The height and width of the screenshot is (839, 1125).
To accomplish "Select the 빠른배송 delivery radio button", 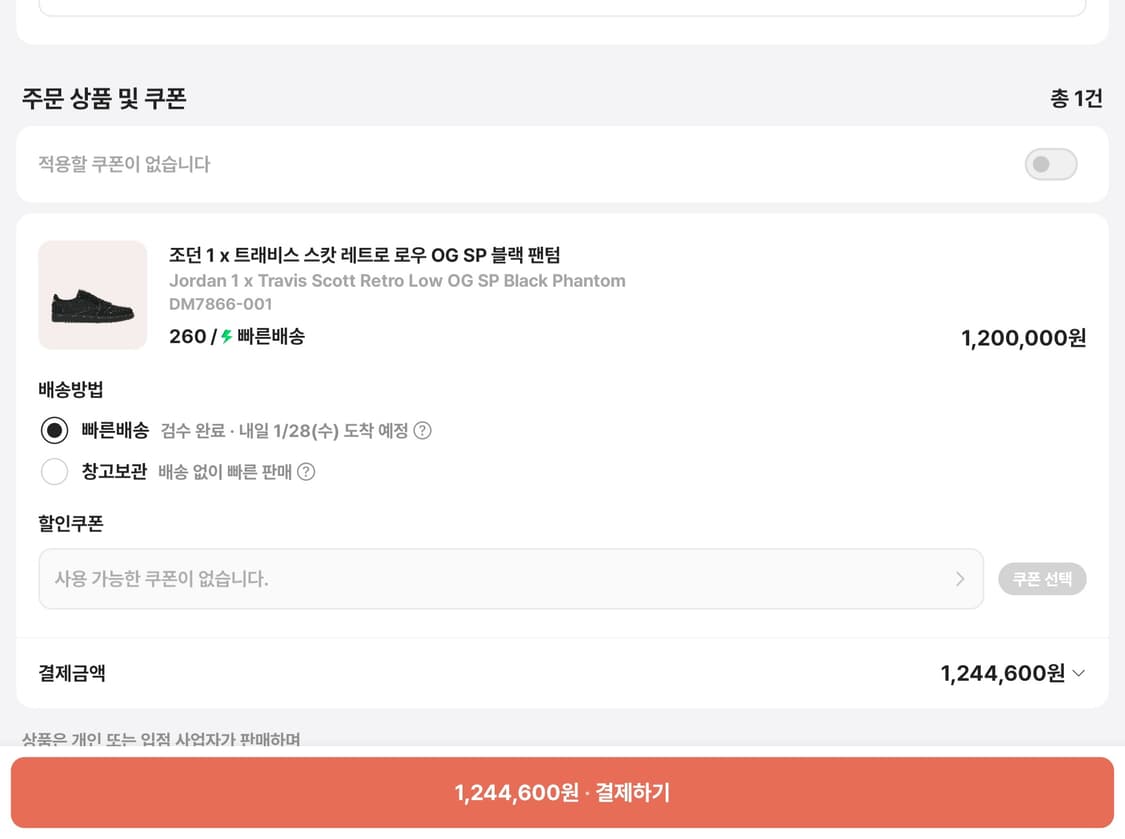I will [x=55, y=430].
